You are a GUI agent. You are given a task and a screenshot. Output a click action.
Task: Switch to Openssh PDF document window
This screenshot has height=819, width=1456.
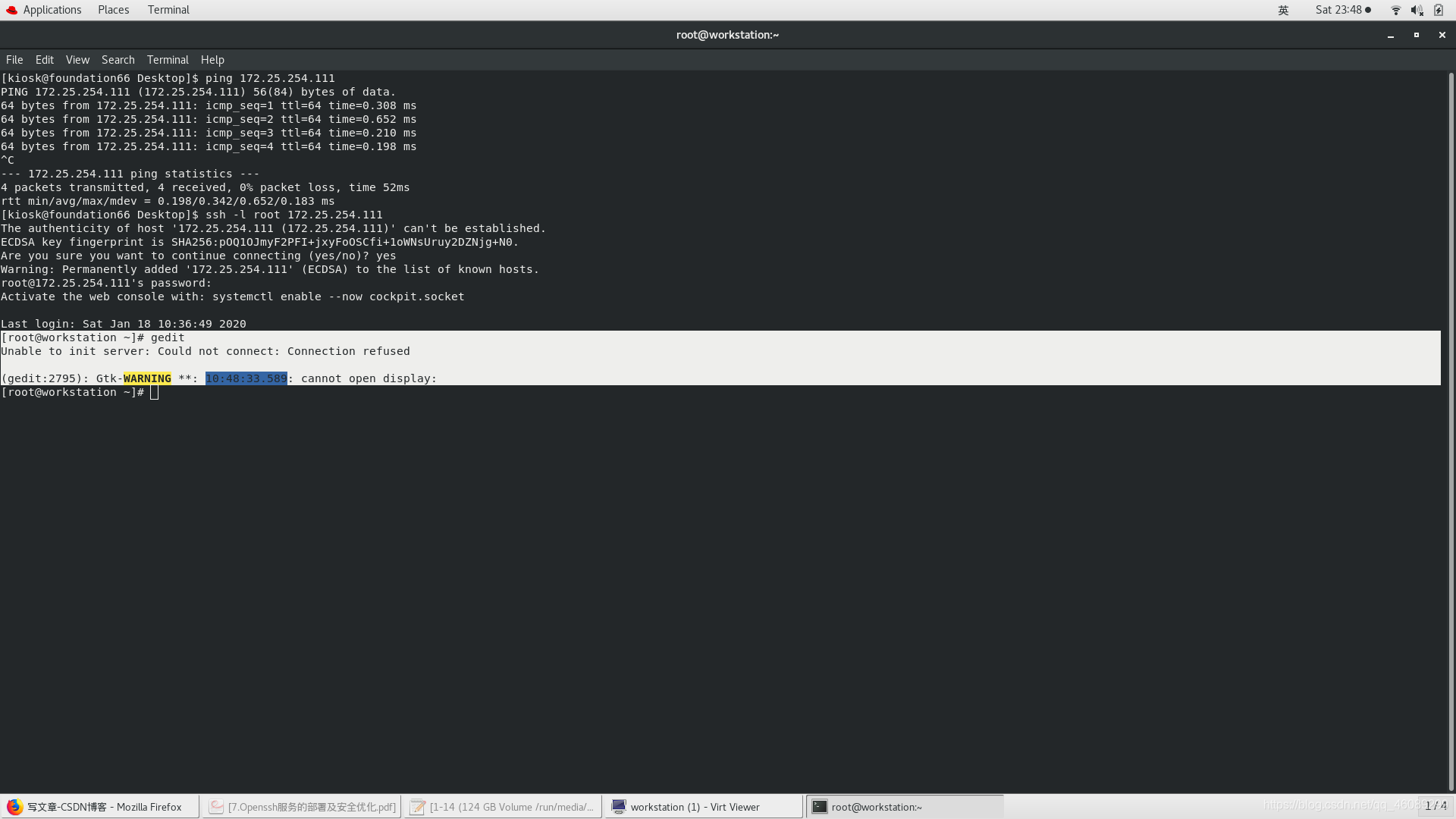click(x=303, y=807)
